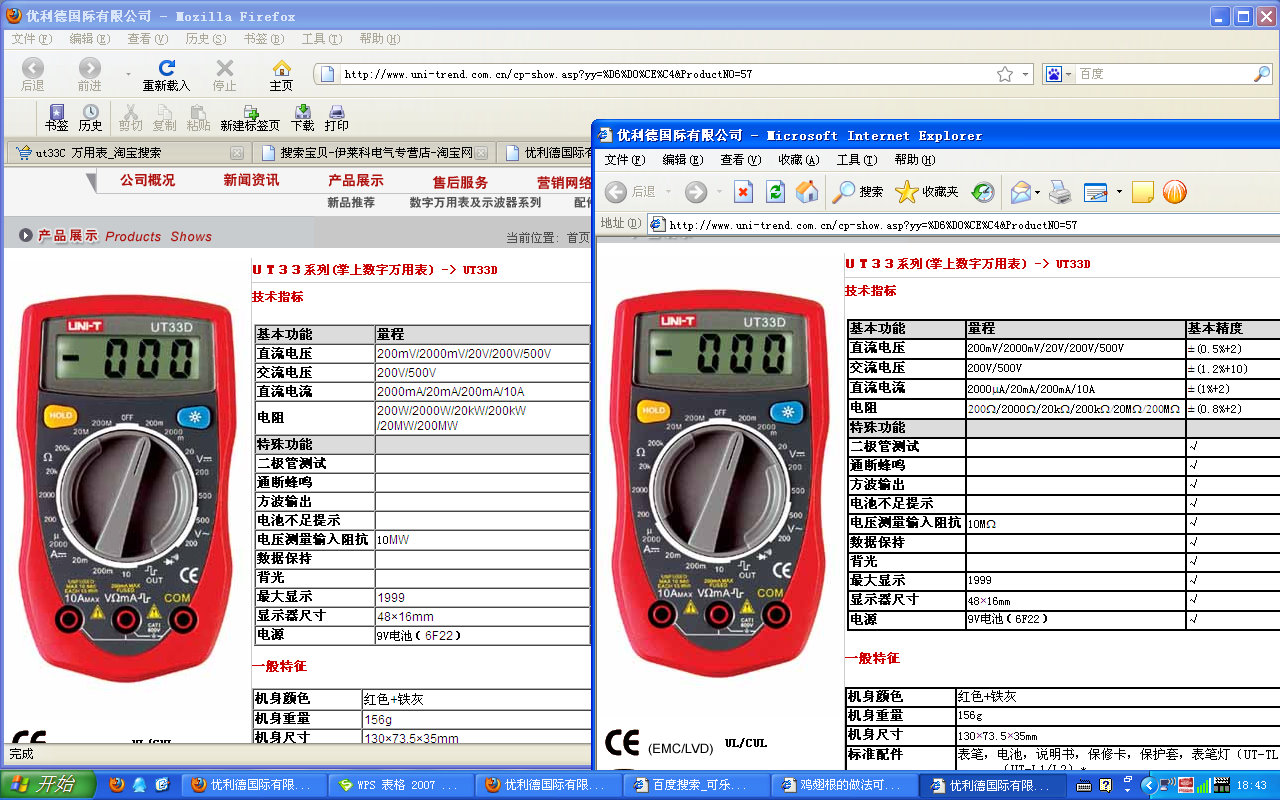Click IE orange globe toolbar icon
Screen dimensions: 1280x800
tap(1175, 192)
